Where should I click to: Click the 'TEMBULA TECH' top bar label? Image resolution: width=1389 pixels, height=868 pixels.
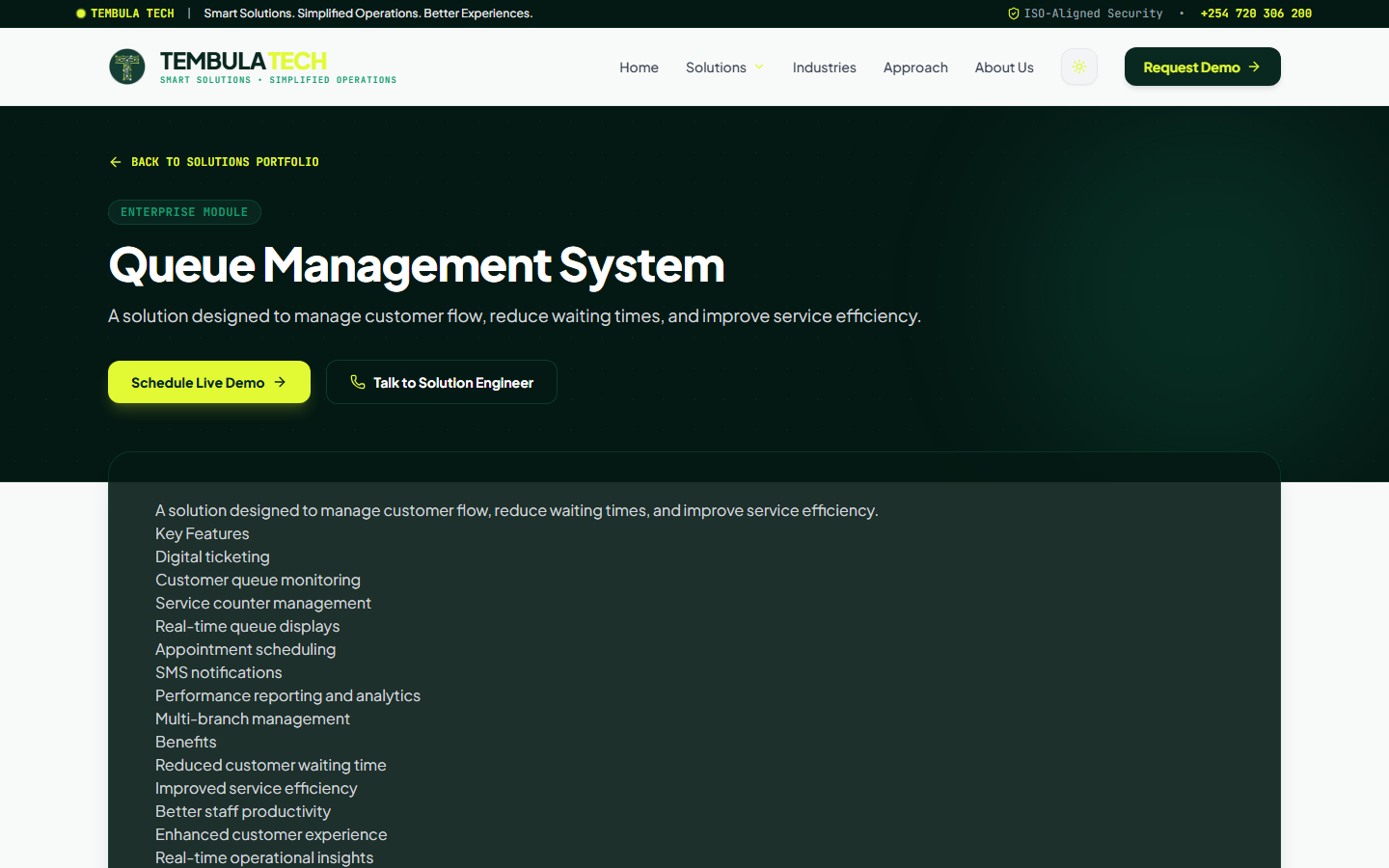point(132,14)
